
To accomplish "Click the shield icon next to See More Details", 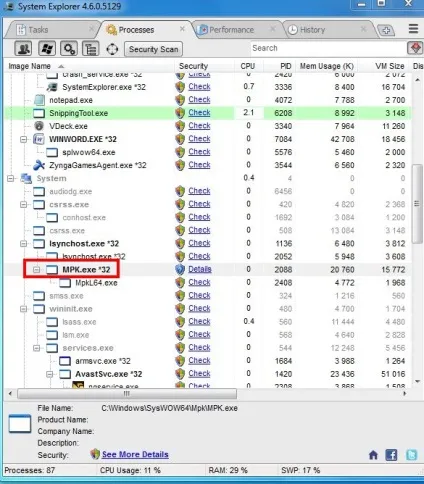I will pyautogui.click(x=95, y=454).
